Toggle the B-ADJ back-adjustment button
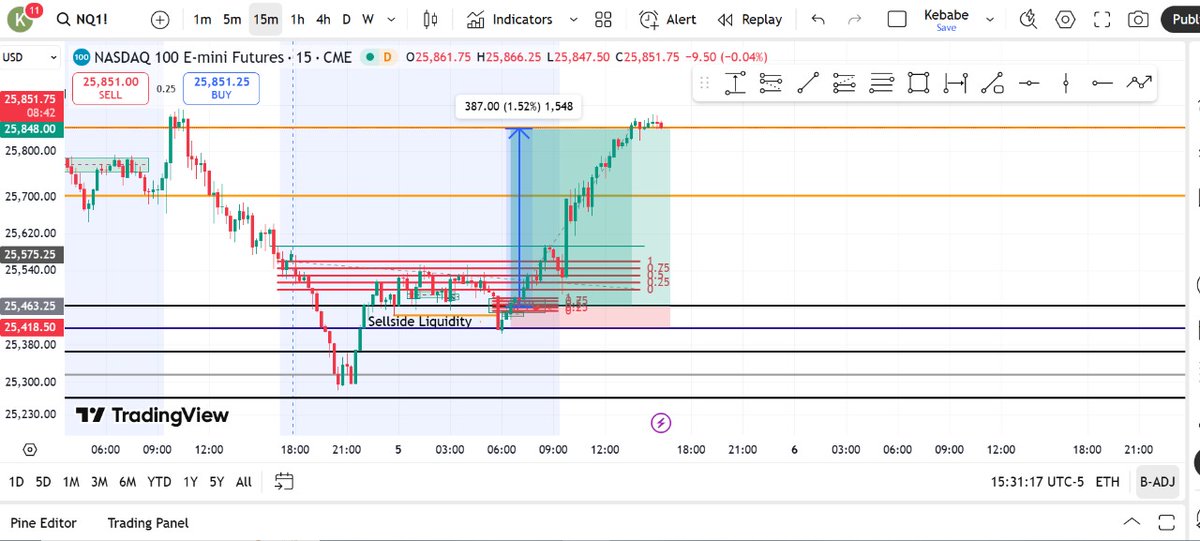Screen dimensions: 1200x541 (1158, 482)
